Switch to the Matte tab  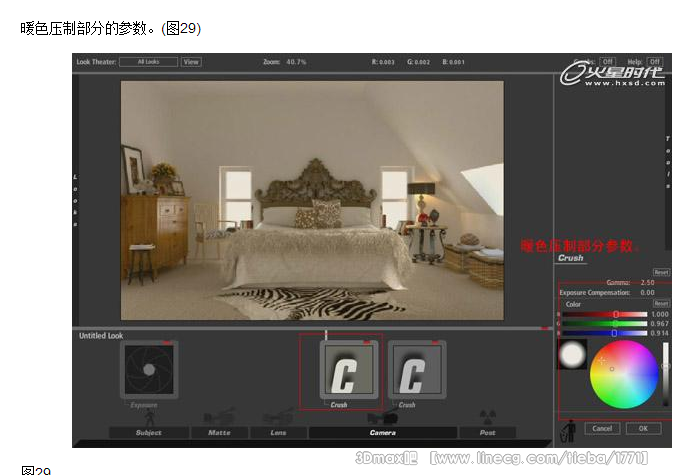click(219, 433)
